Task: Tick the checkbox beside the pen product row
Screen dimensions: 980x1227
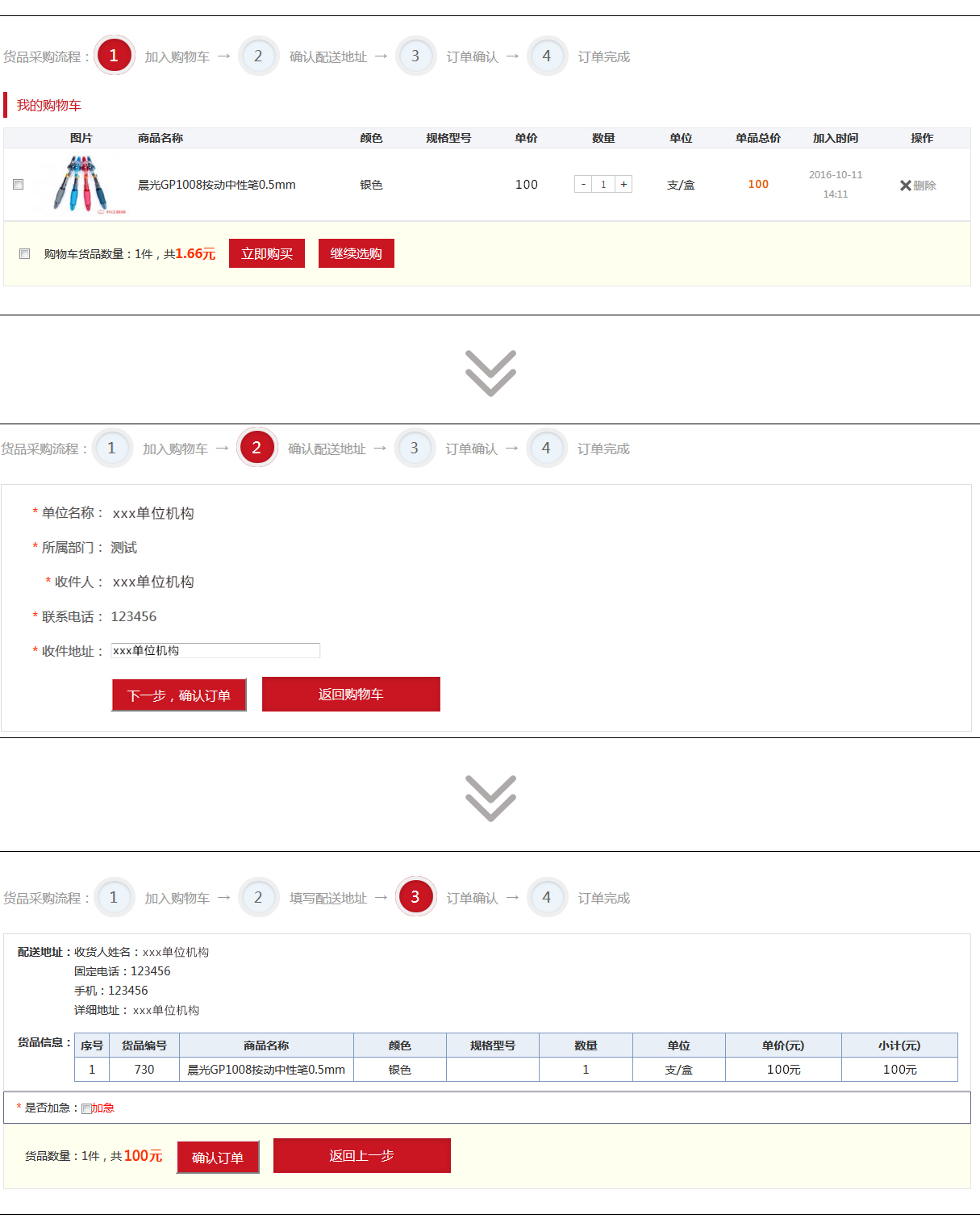Action: pos(19,185)
